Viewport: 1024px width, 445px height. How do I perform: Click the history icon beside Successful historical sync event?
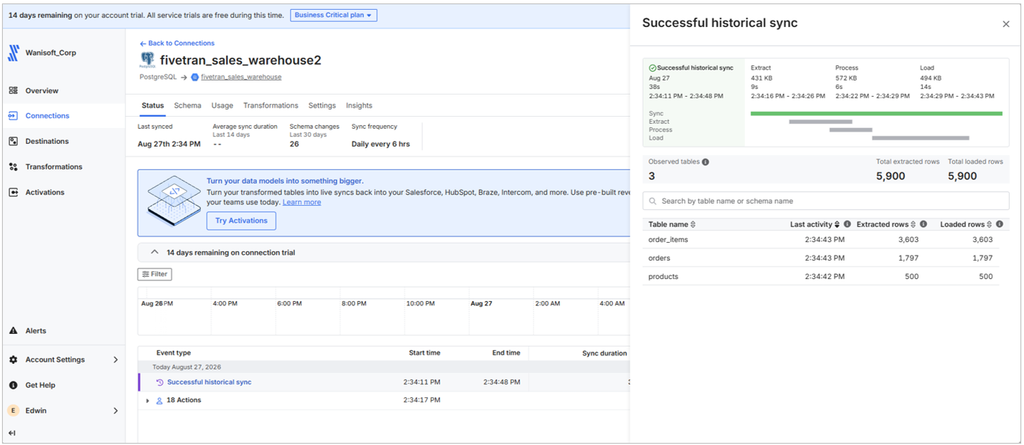coord(159,382)
